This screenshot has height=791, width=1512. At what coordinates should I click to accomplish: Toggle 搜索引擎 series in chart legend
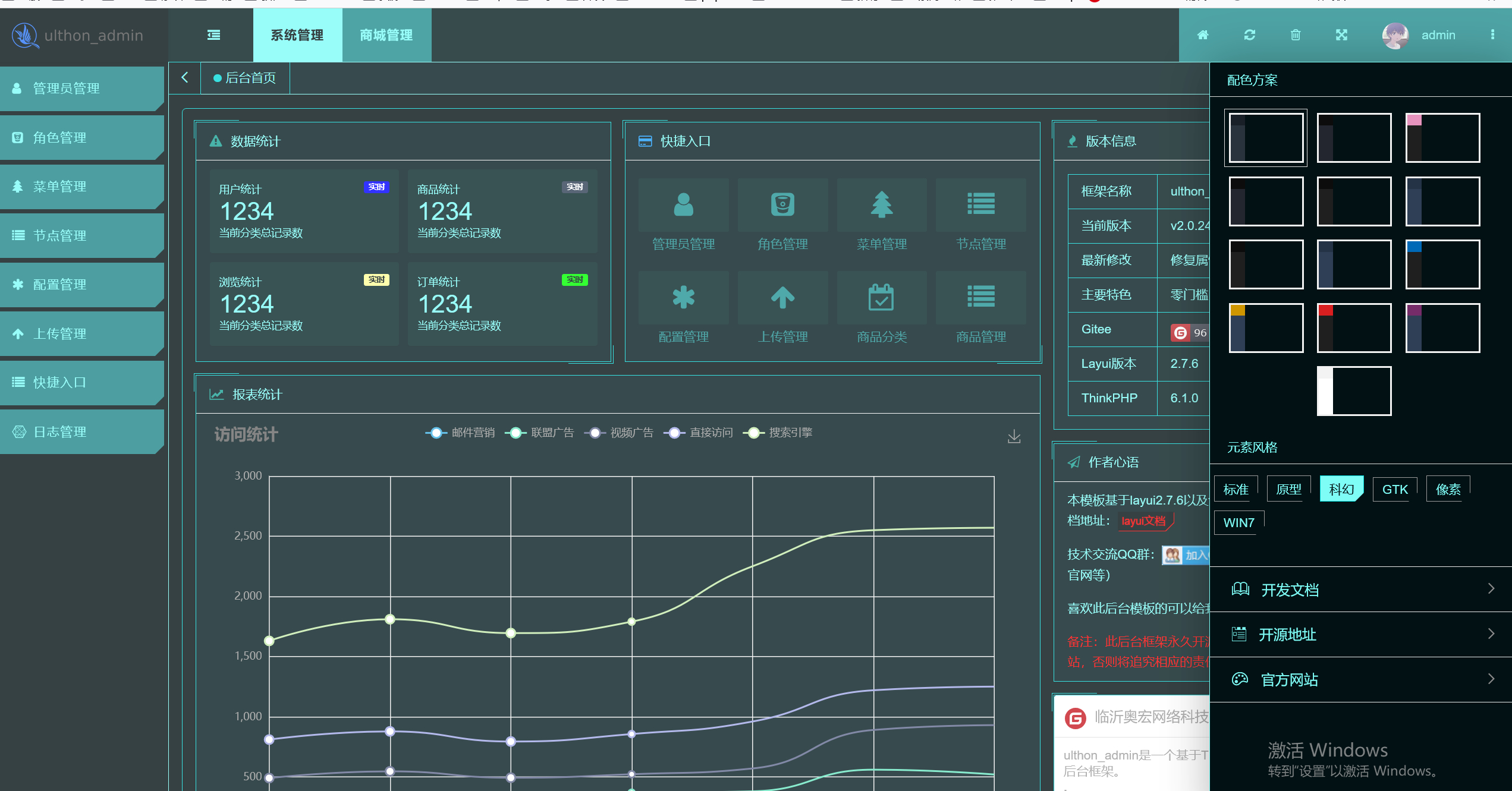tap(778, 433)
